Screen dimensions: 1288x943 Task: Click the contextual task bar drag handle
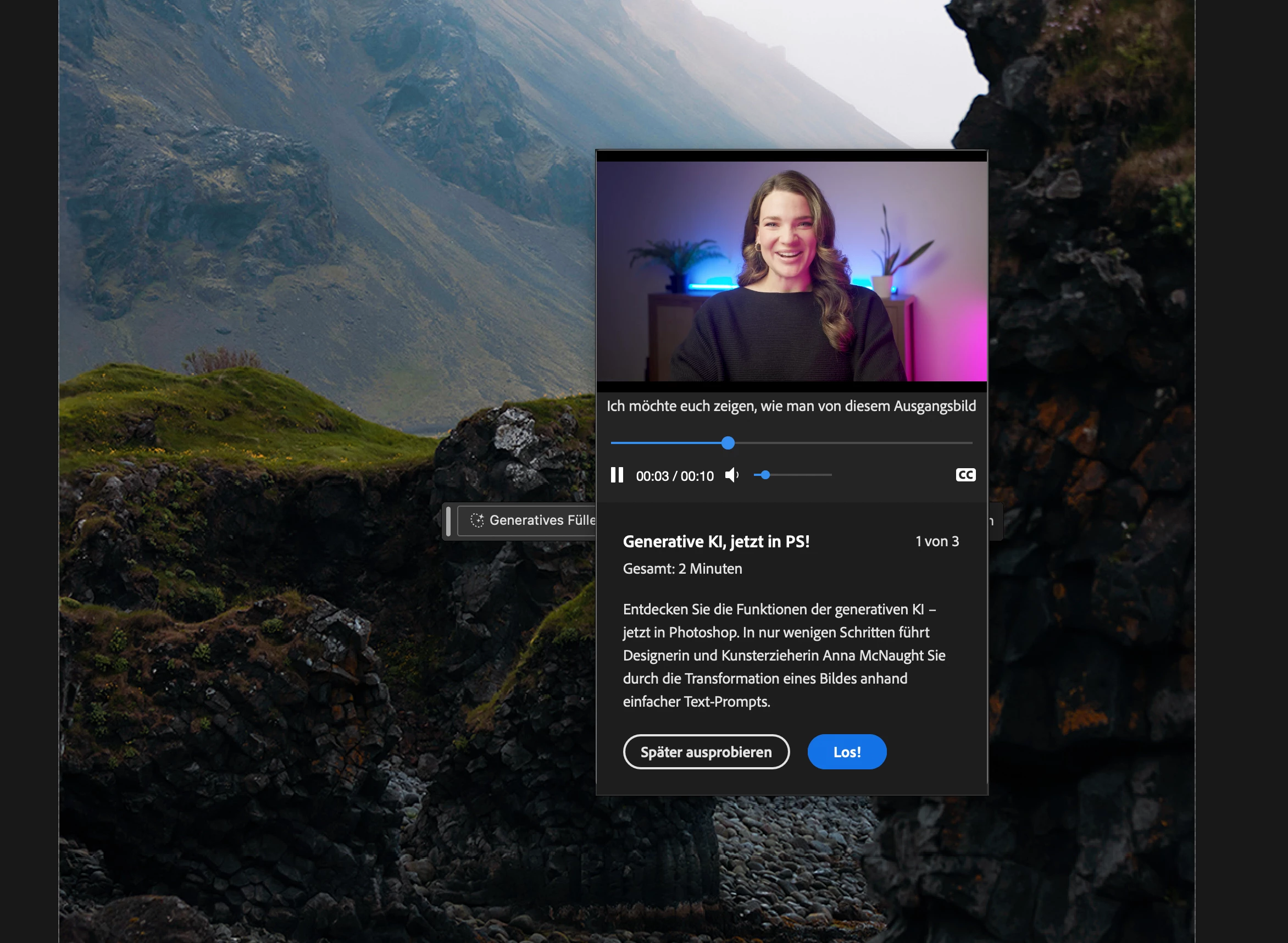click(448, 520)
